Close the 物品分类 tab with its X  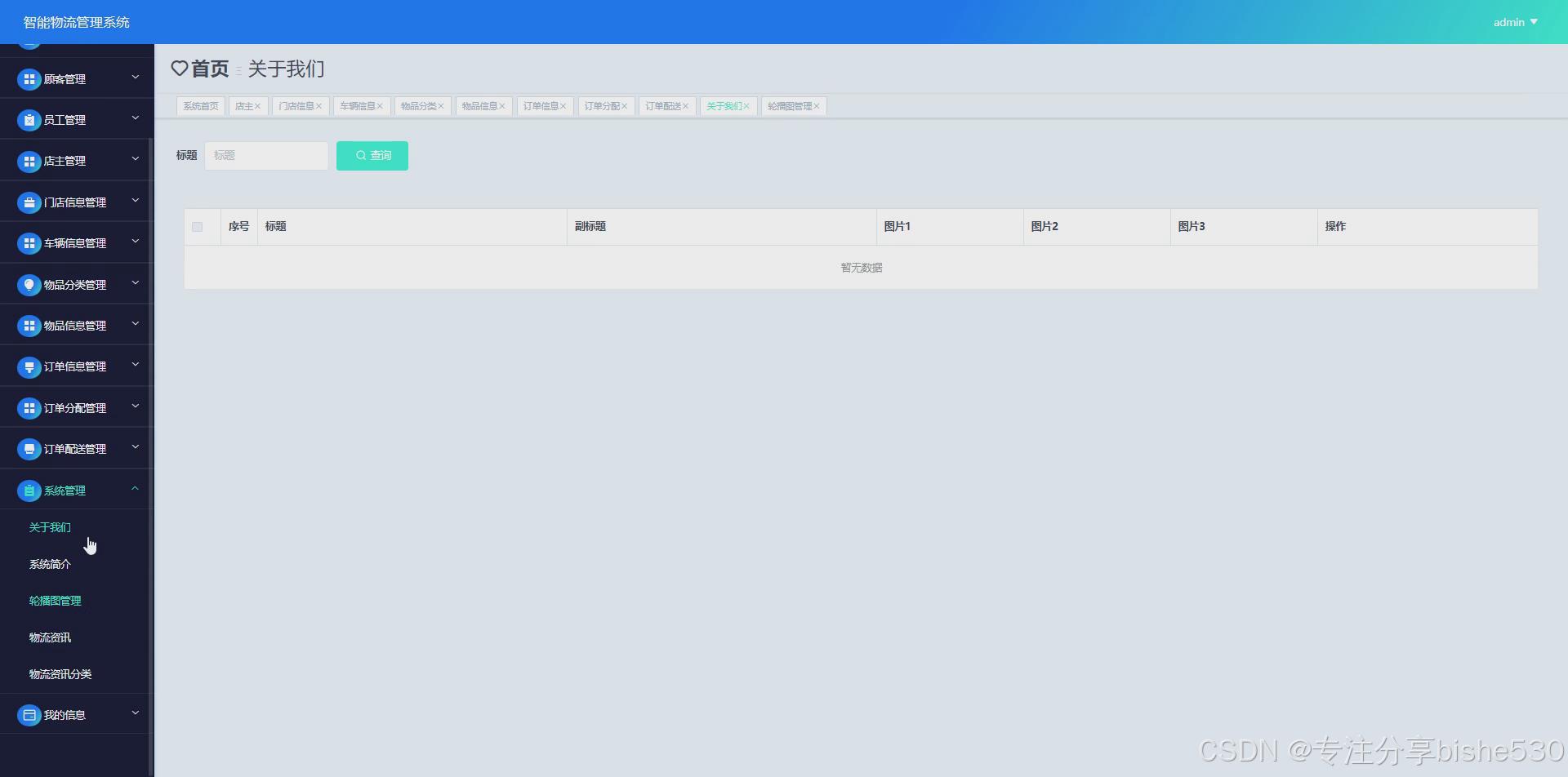pos(441,106)
